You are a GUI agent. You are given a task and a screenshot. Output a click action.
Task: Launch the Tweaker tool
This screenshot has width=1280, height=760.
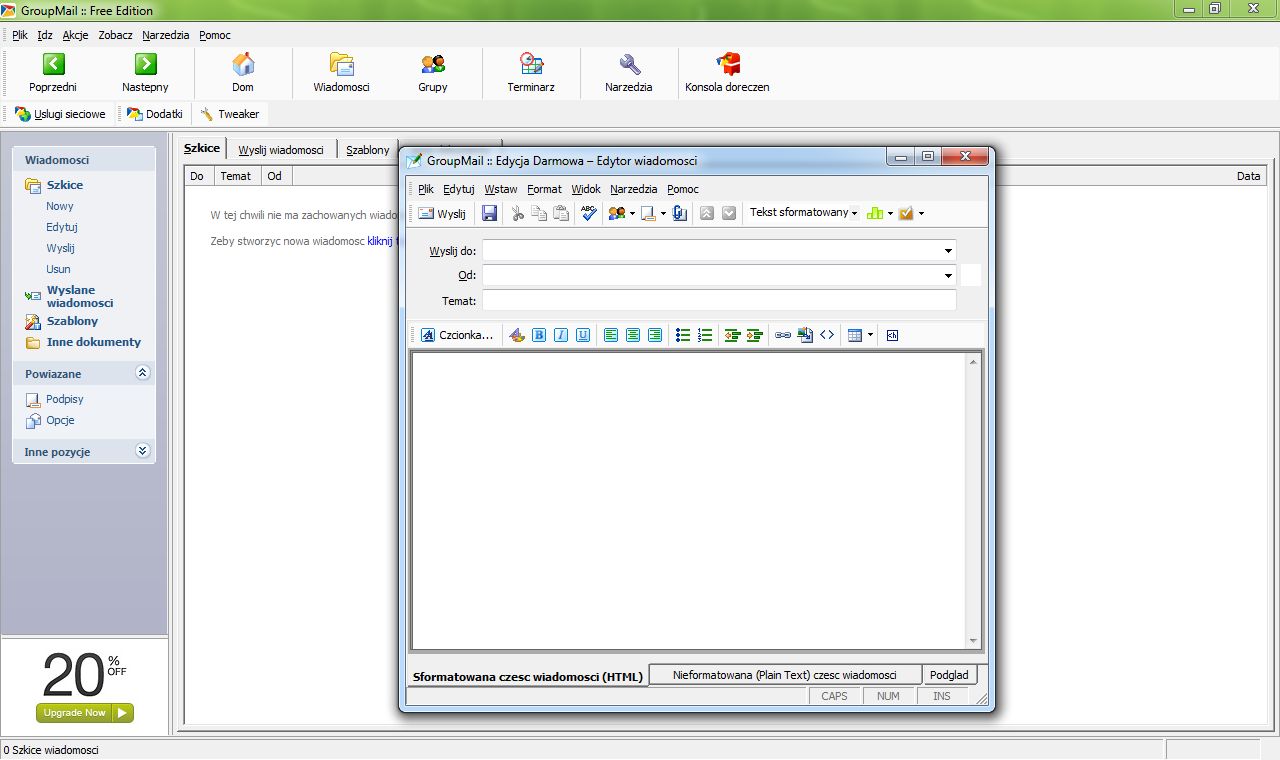[229, 114]
